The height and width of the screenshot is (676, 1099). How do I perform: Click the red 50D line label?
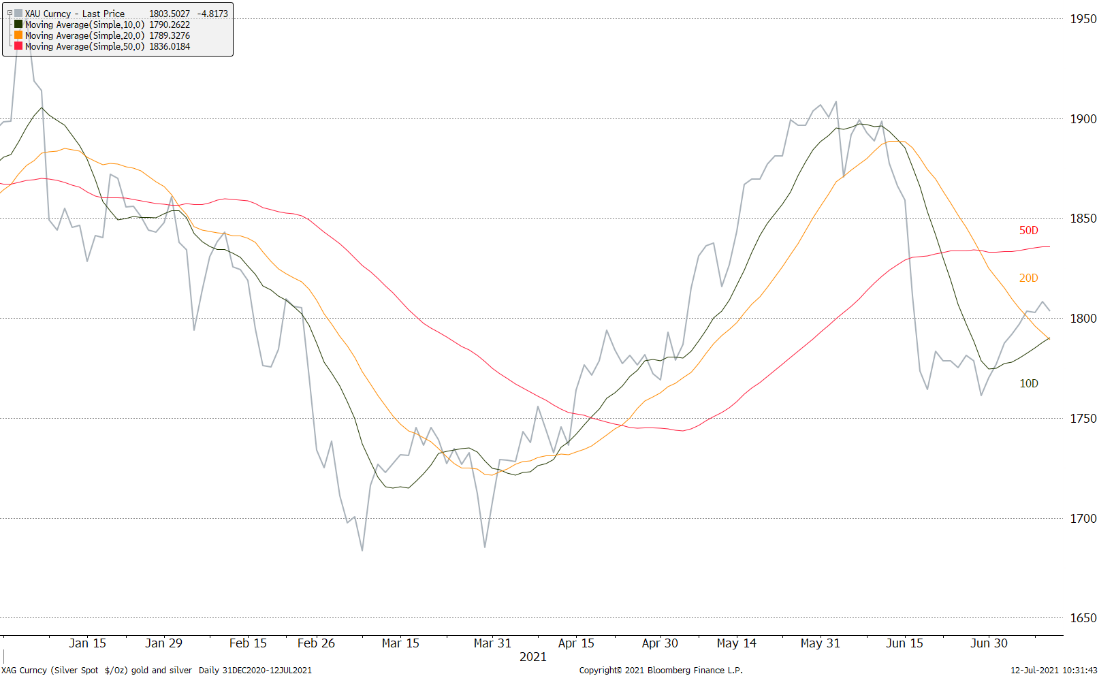(1029, 230)
